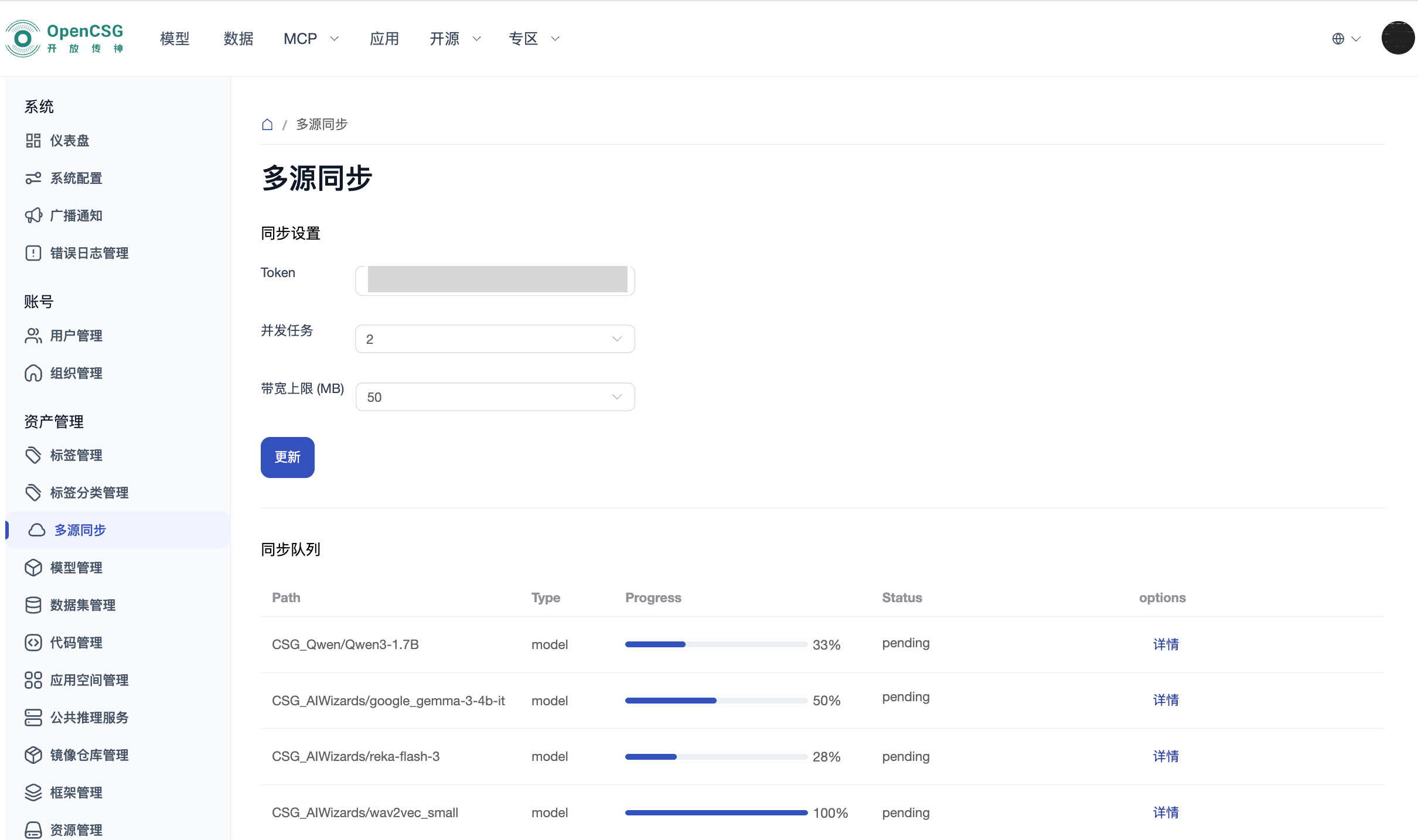Click the OpenCSG logo
The height and width of the screenshot is (840, 1418).
pyautogui.click(x=64, y=39)
